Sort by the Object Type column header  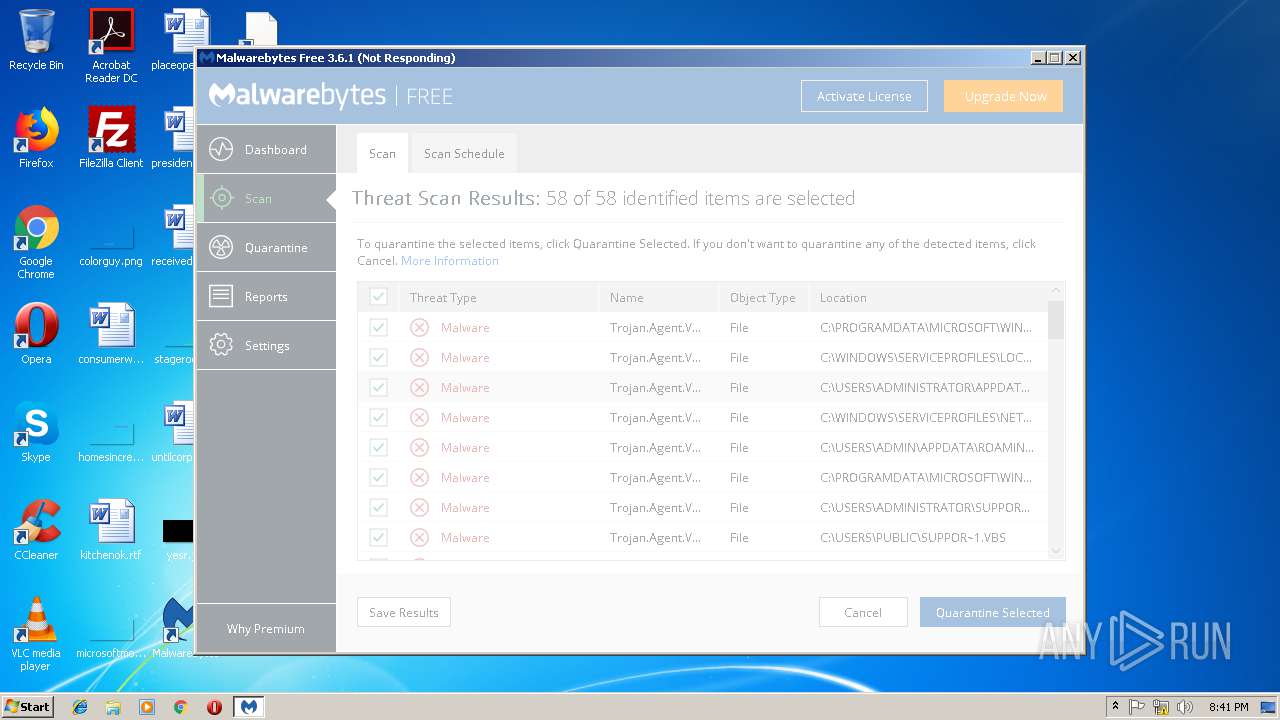tap(763, 298)
